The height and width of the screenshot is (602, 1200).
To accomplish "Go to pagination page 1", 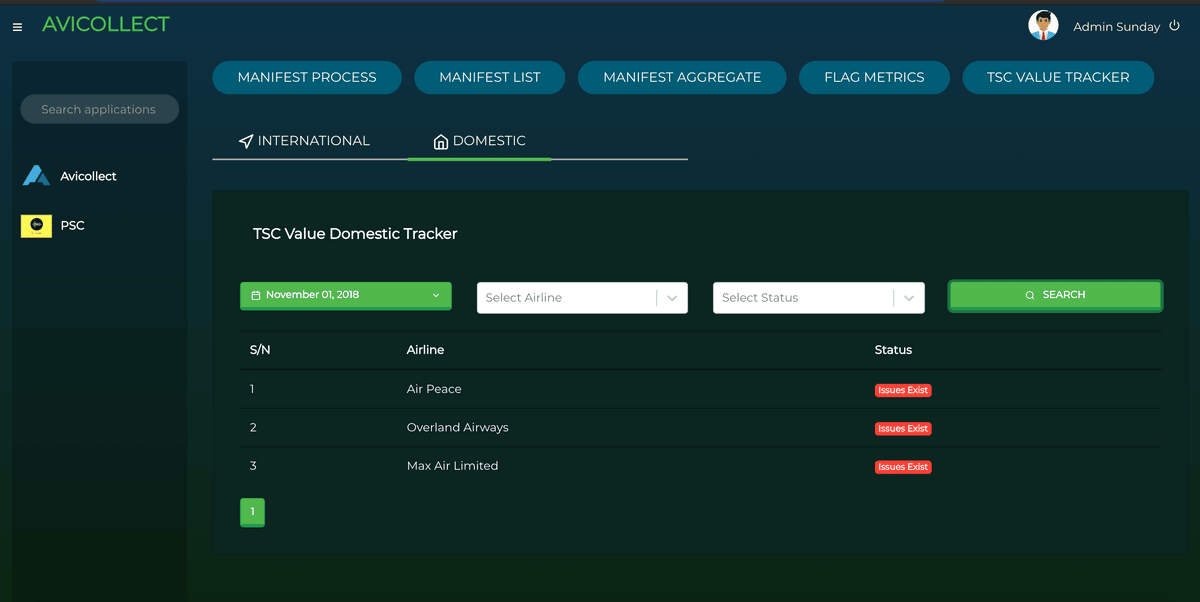I will coord(252,512).
